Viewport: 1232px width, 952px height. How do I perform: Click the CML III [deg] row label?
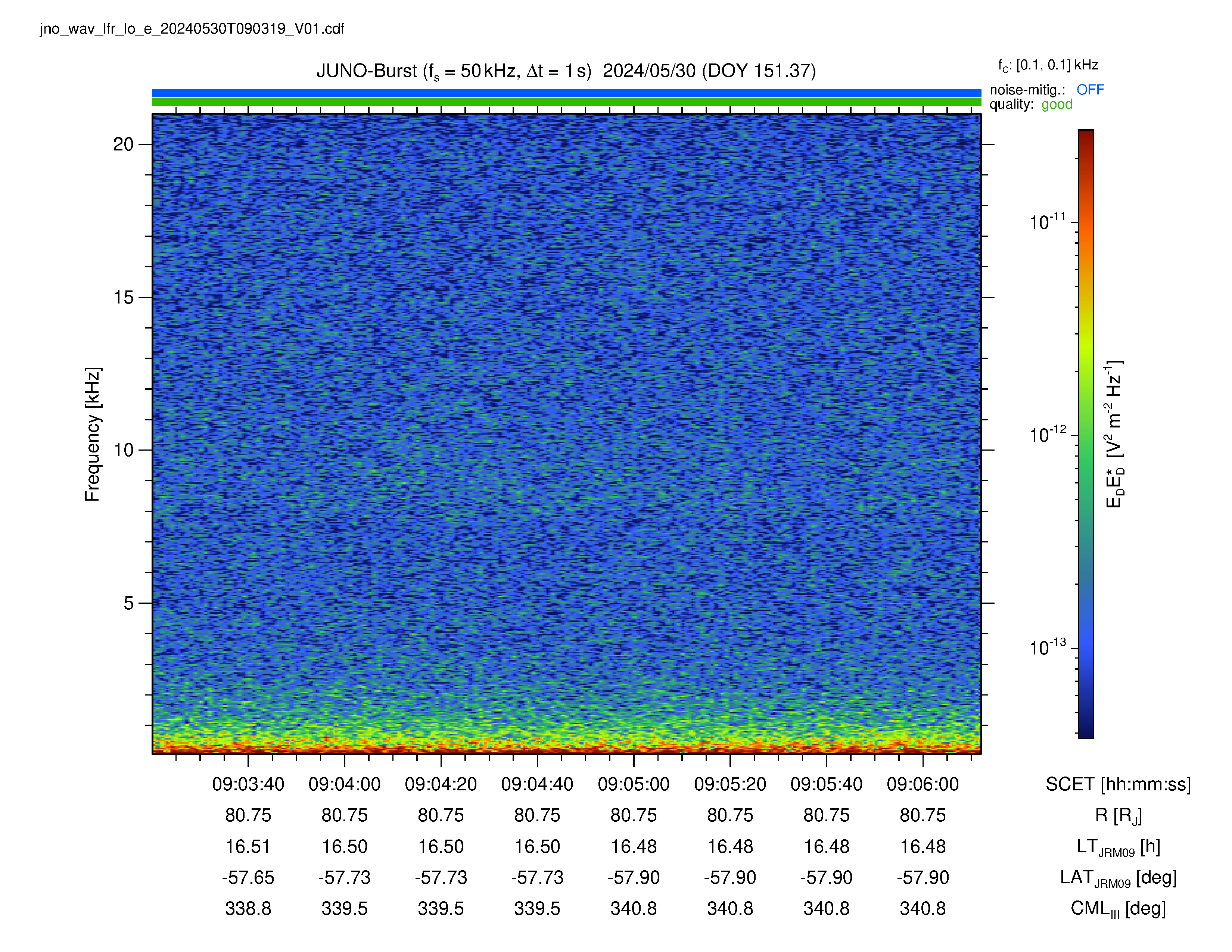[1118, 909]
